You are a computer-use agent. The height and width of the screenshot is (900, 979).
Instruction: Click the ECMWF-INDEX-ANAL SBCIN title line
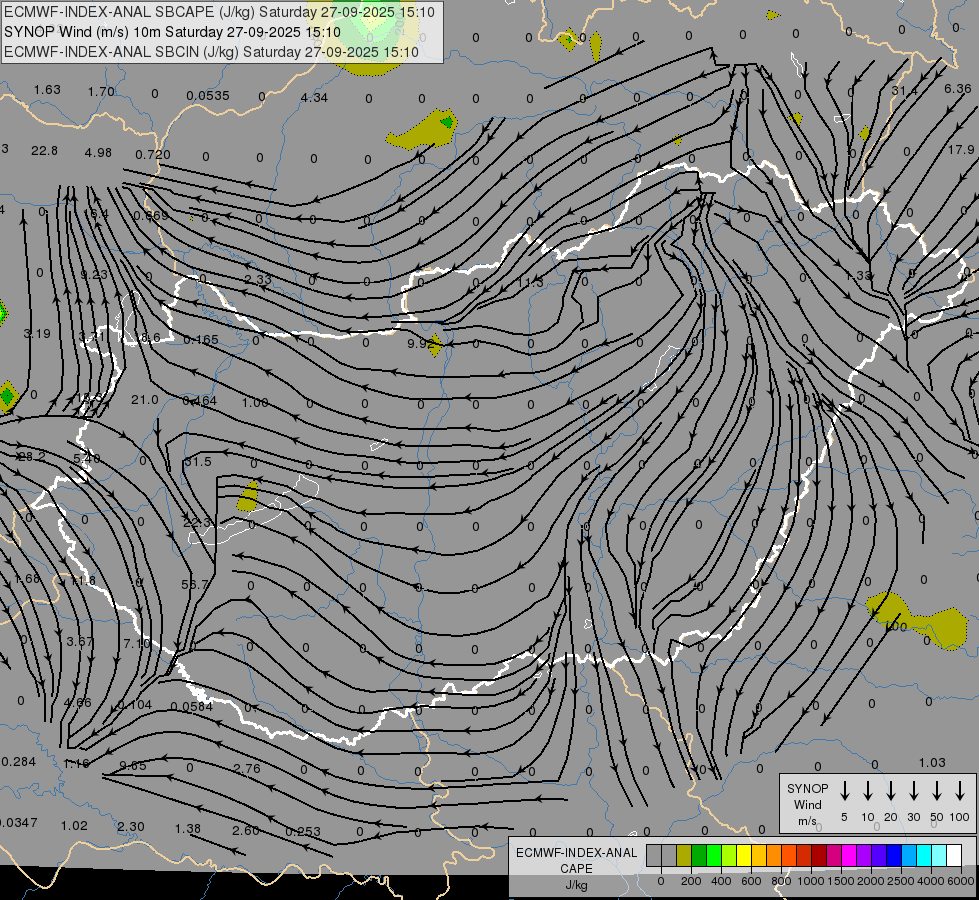click(x=211, y=52)
